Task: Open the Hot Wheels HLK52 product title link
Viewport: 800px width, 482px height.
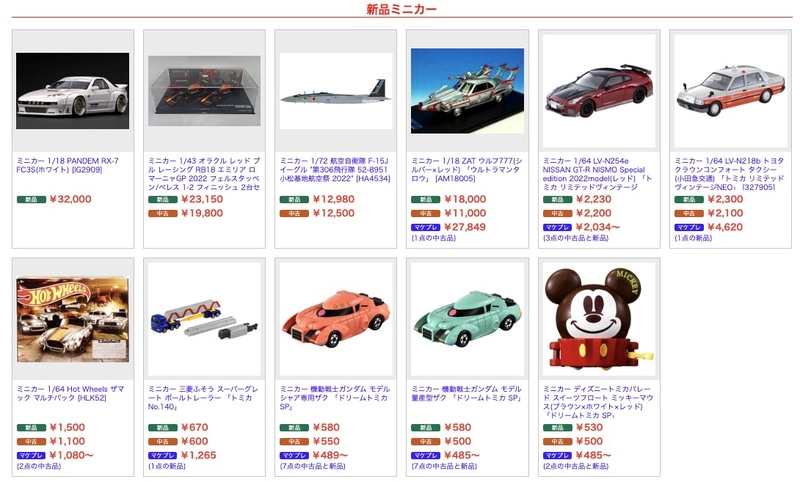Action: 70,393
